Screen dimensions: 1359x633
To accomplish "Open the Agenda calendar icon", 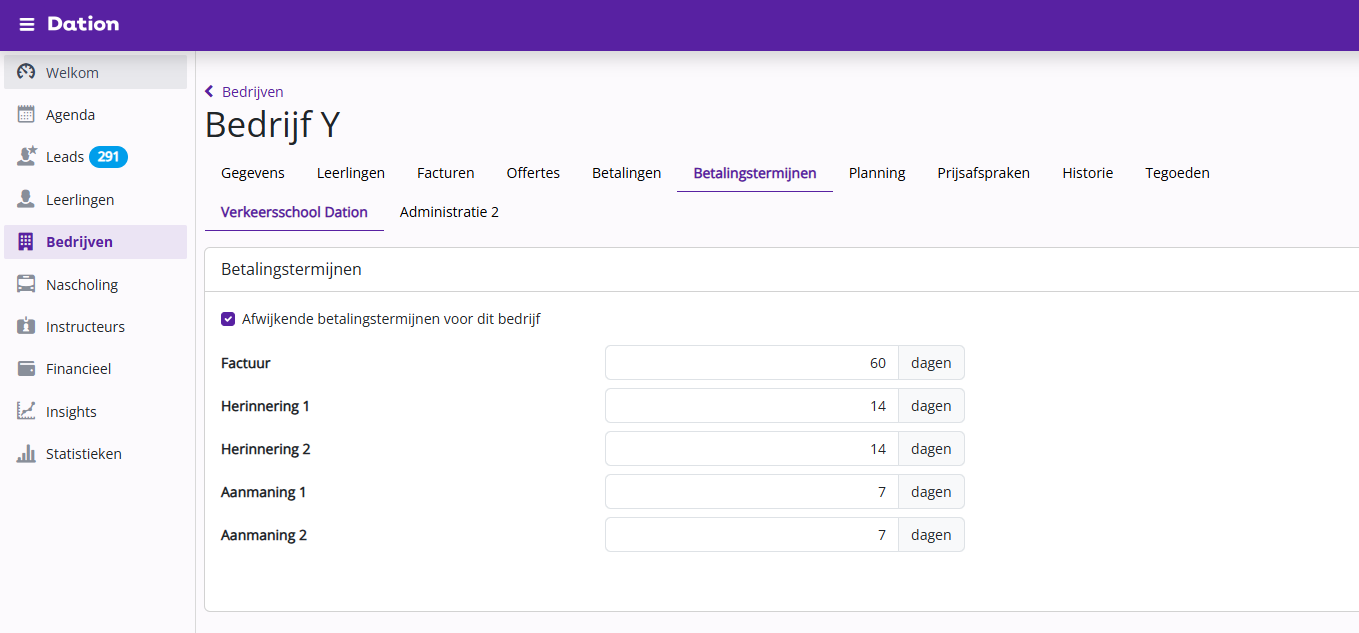I will pos(27,114).
